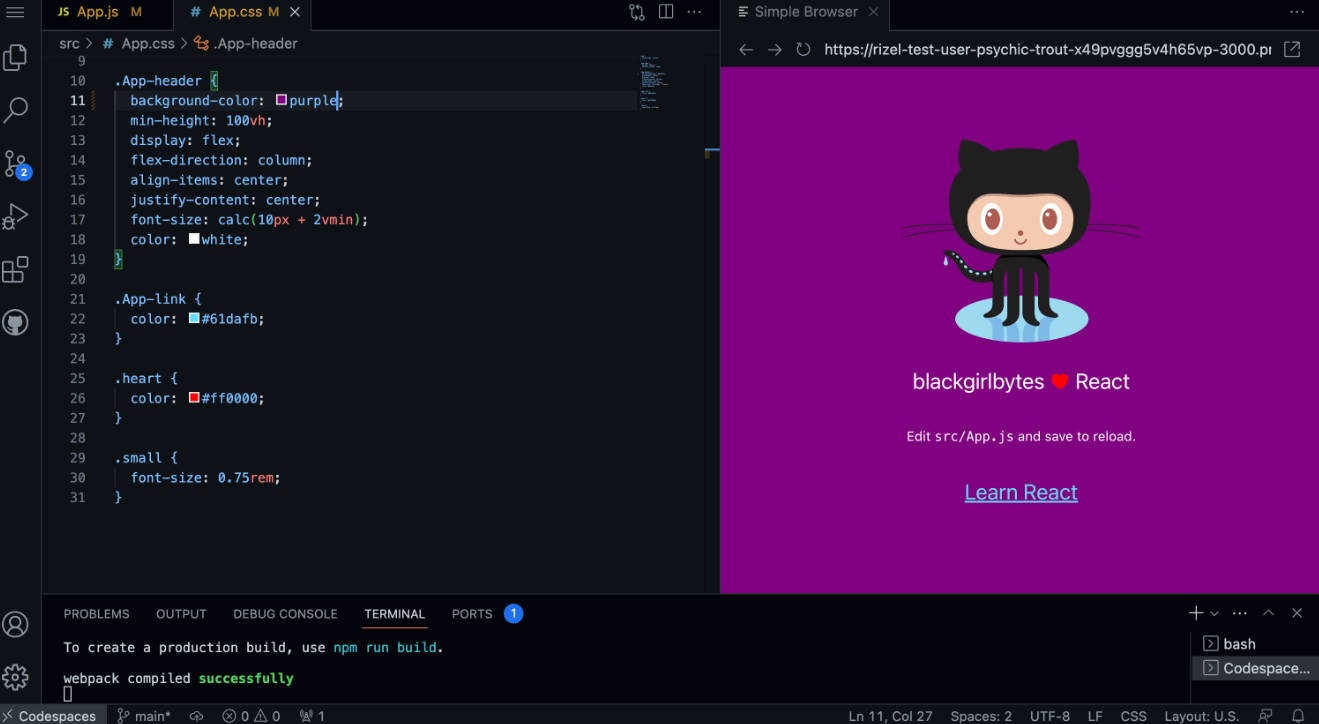1319x724 pixels.
Task: Open the Extensions view icon
Action: point(16,270)
